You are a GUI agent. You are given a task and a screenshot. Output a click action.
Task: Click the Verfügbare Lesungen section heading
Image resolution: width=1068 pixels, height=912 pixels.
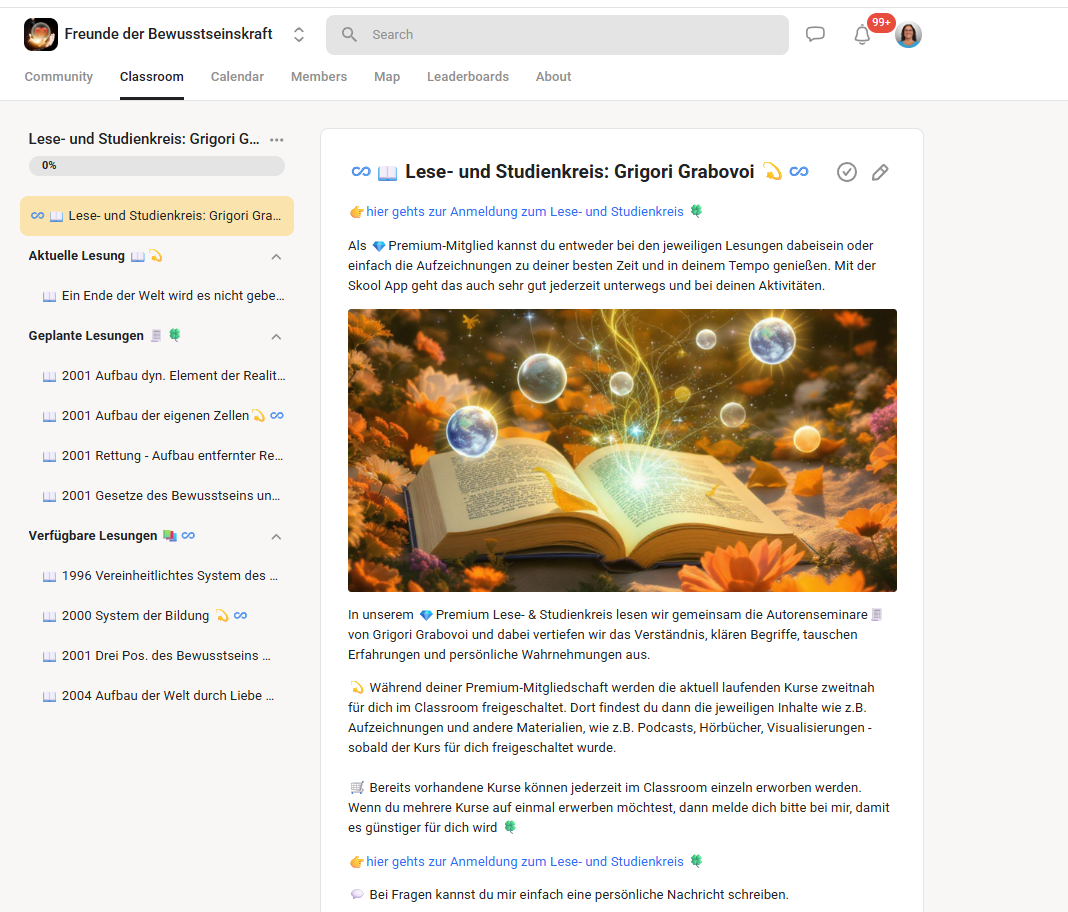pyautogui.click(x=93, y=536)
